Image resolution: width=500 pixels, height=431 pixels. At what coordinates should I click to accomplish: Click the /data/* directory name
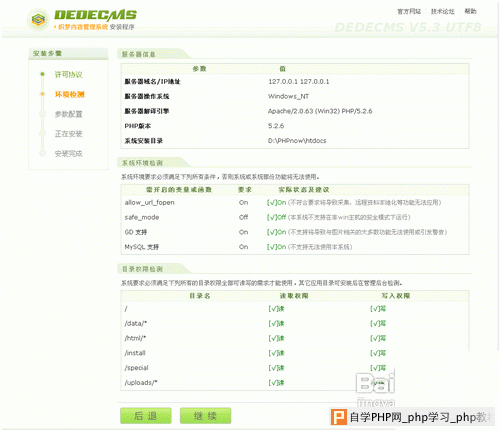pos(136,323)
